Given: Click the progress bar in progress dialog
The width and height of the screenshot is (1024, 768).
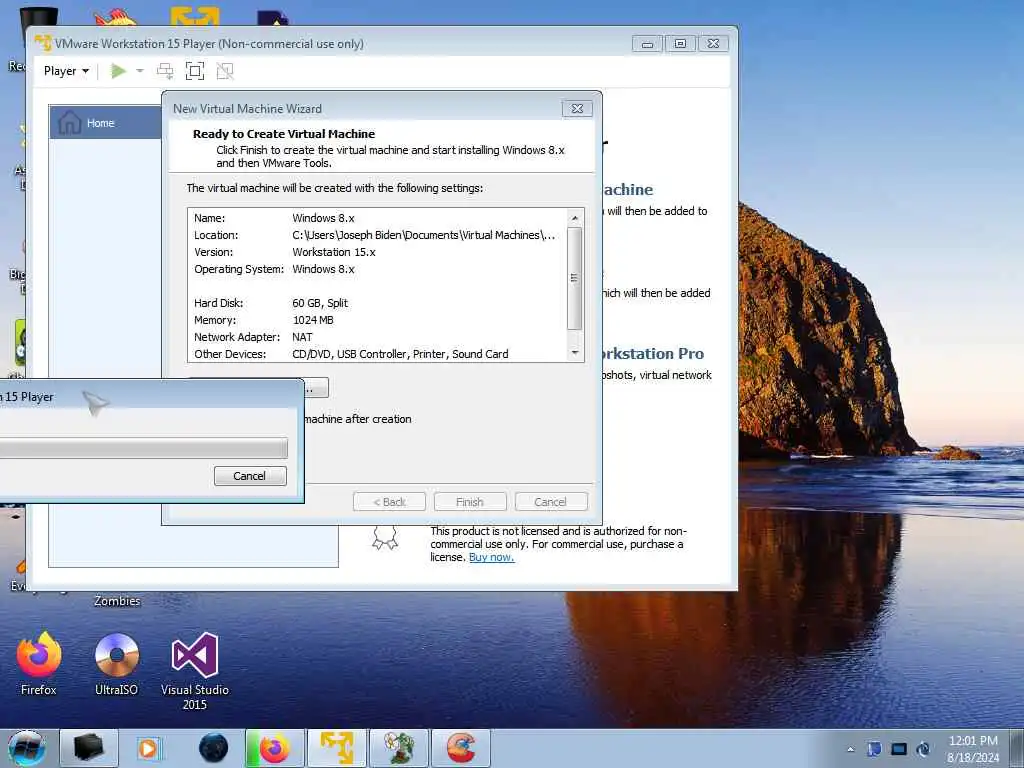Looking at the screenshot, I should (x=143, y=447).
